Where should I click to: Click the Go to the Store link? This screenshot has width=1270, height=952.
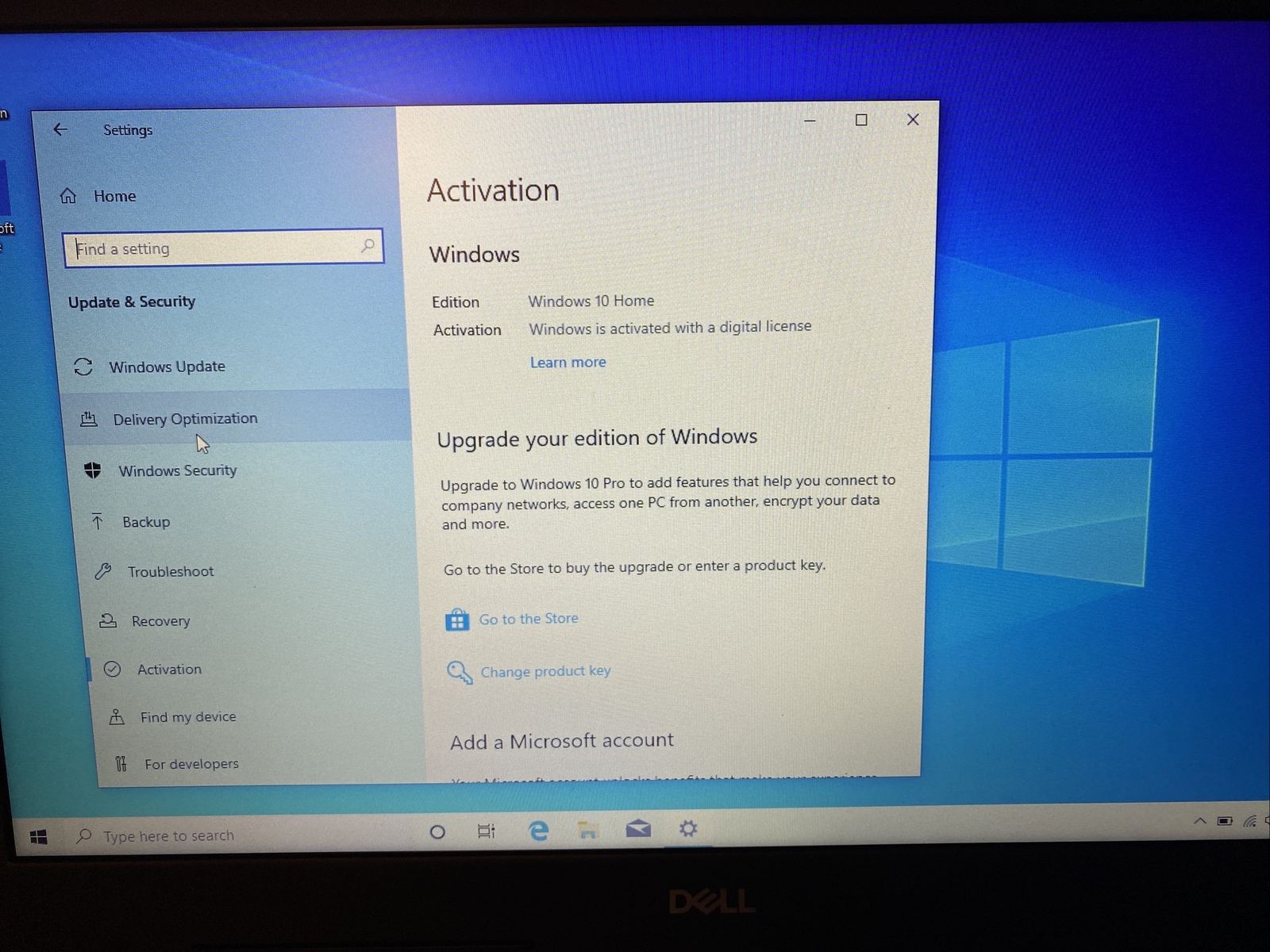point(529,619)
